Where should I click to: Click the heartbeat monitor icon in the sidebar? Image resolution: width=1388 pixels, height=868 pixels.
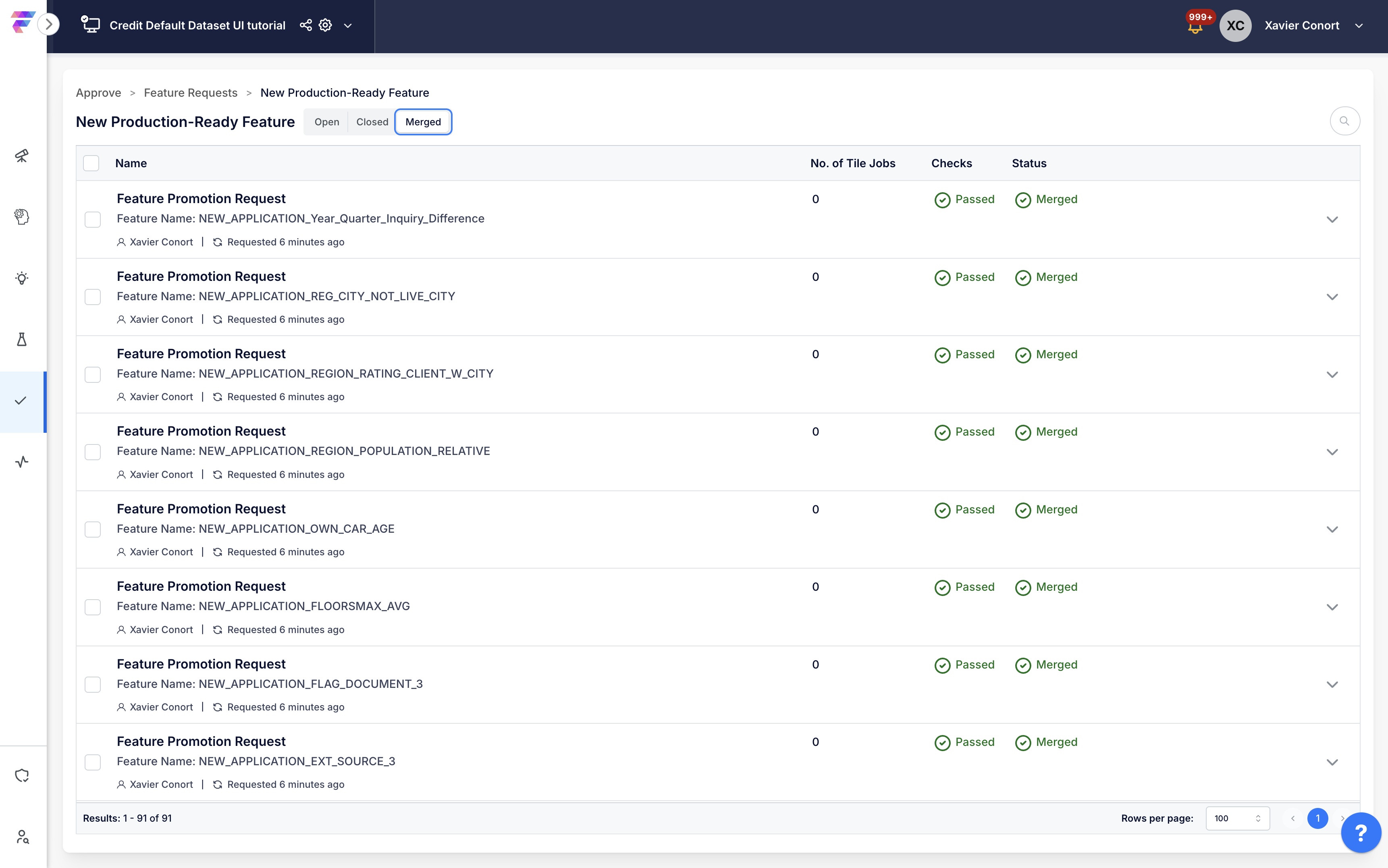pos(22,461)
